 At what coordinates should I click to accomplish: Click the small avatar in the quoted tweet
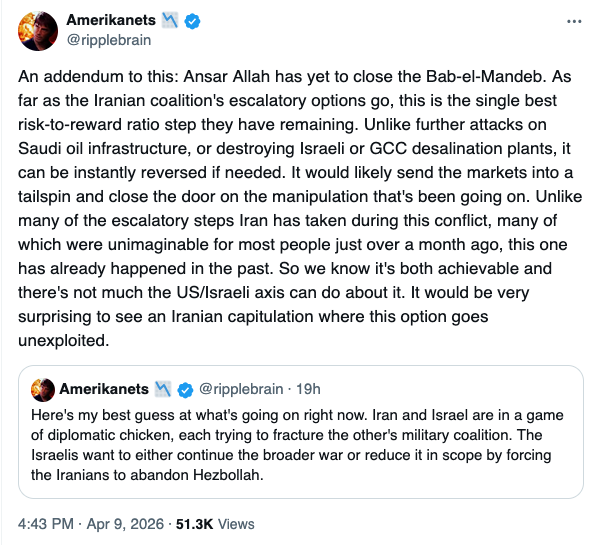43,388
